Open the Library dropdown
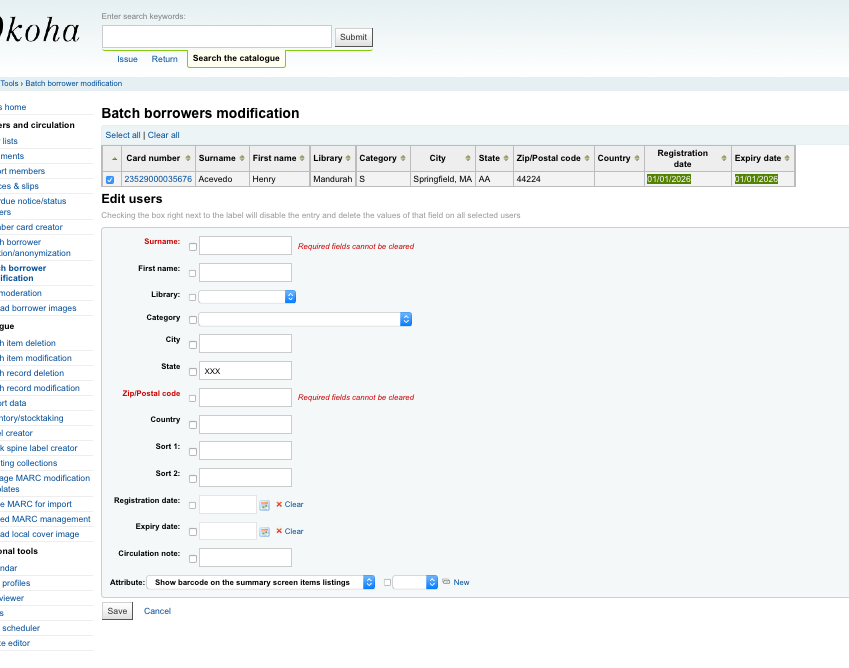Screen dimensions: 849x668 tap(247, 297)
